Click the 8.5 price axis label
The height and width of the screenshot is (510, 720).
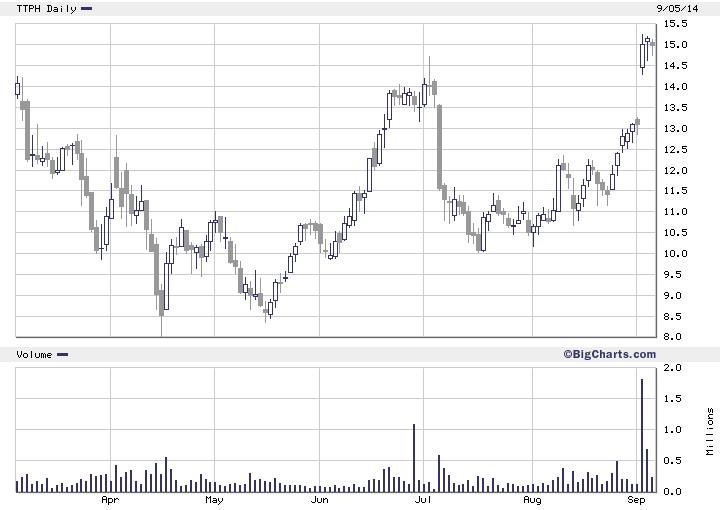click(x=675, y=317)
